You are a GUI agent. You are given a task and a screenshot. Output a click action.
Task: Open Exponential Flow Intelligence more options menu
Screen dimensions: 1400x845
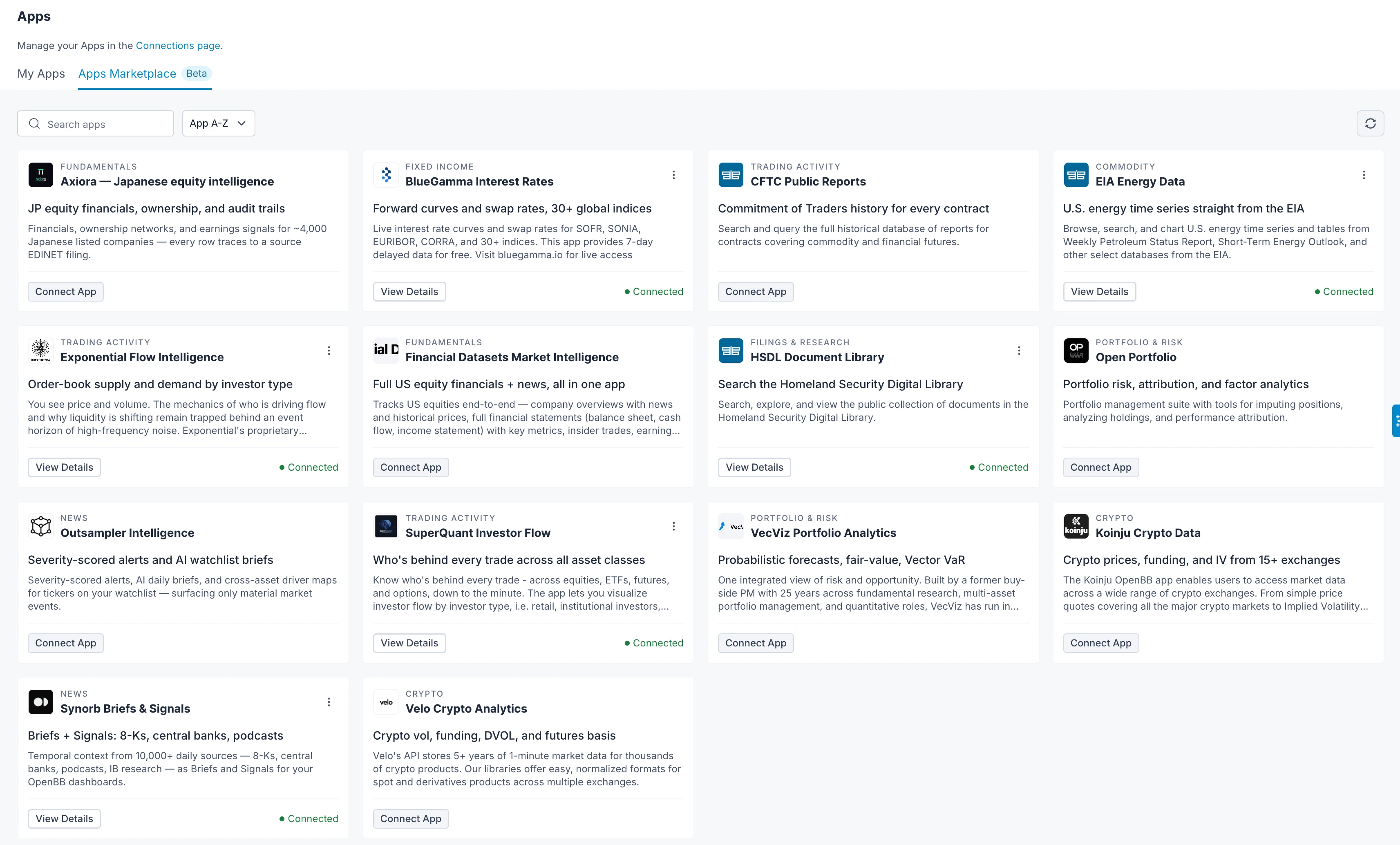tap(329, 351)
